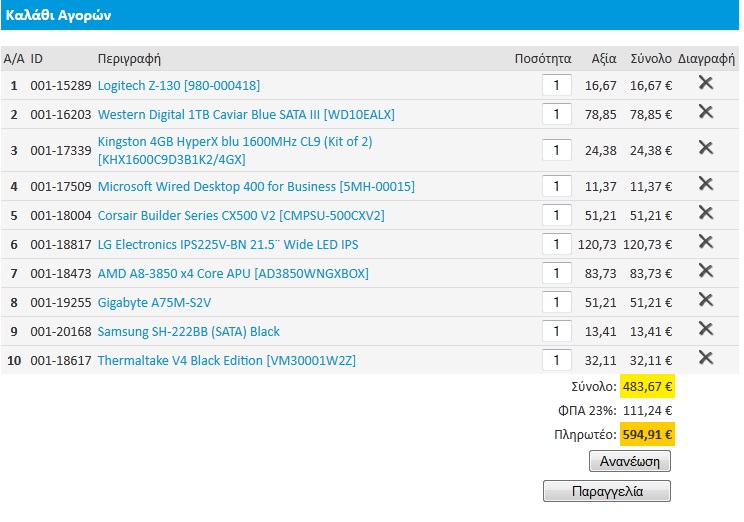This screenshot has width=744, height=522.
Task: Remove Gigabyte A75M-S2V motherboard
Action: coord(706,300)
